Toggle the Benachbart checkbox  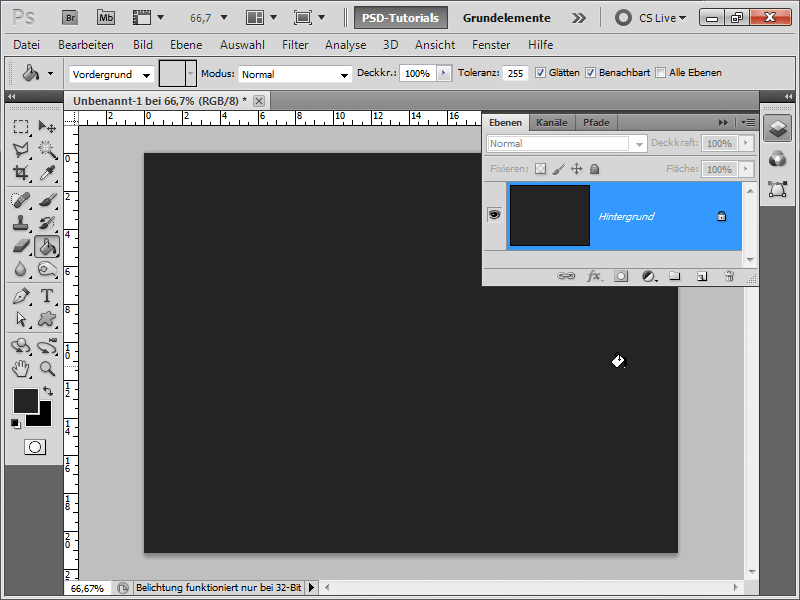click(590, 72)
